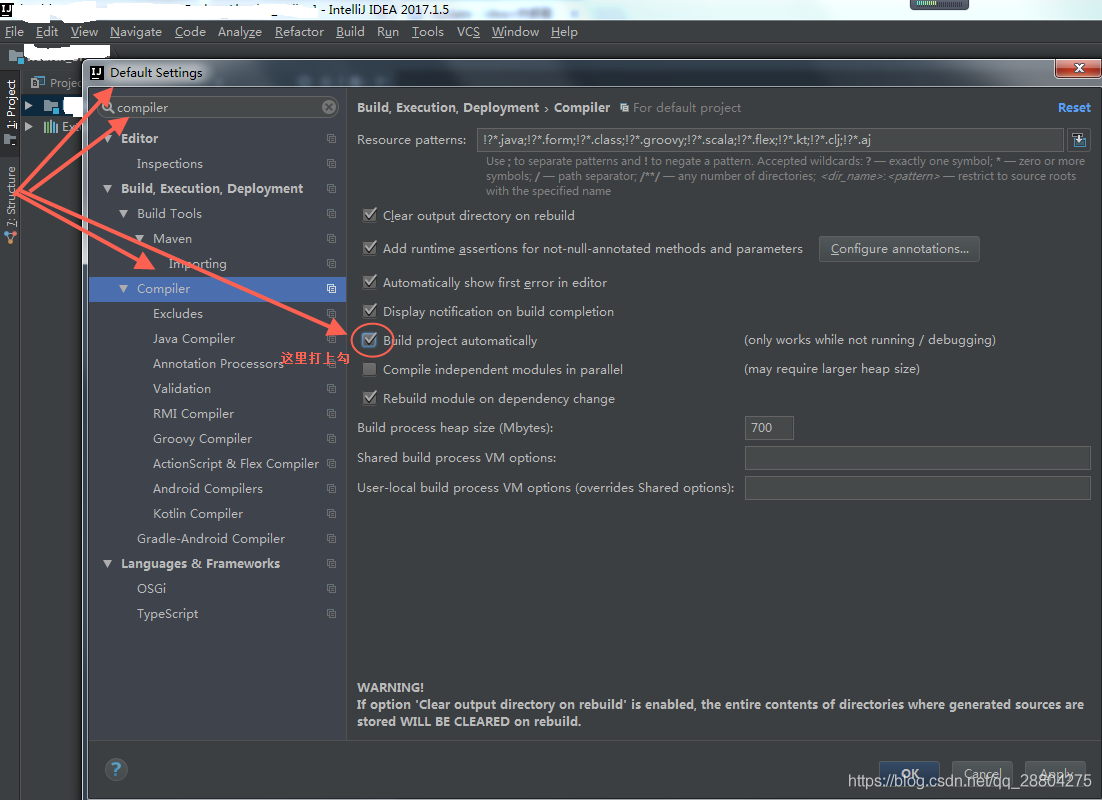1102x800 pixels.
Task: Click the Build process heap size field
Action: [769, 427]
